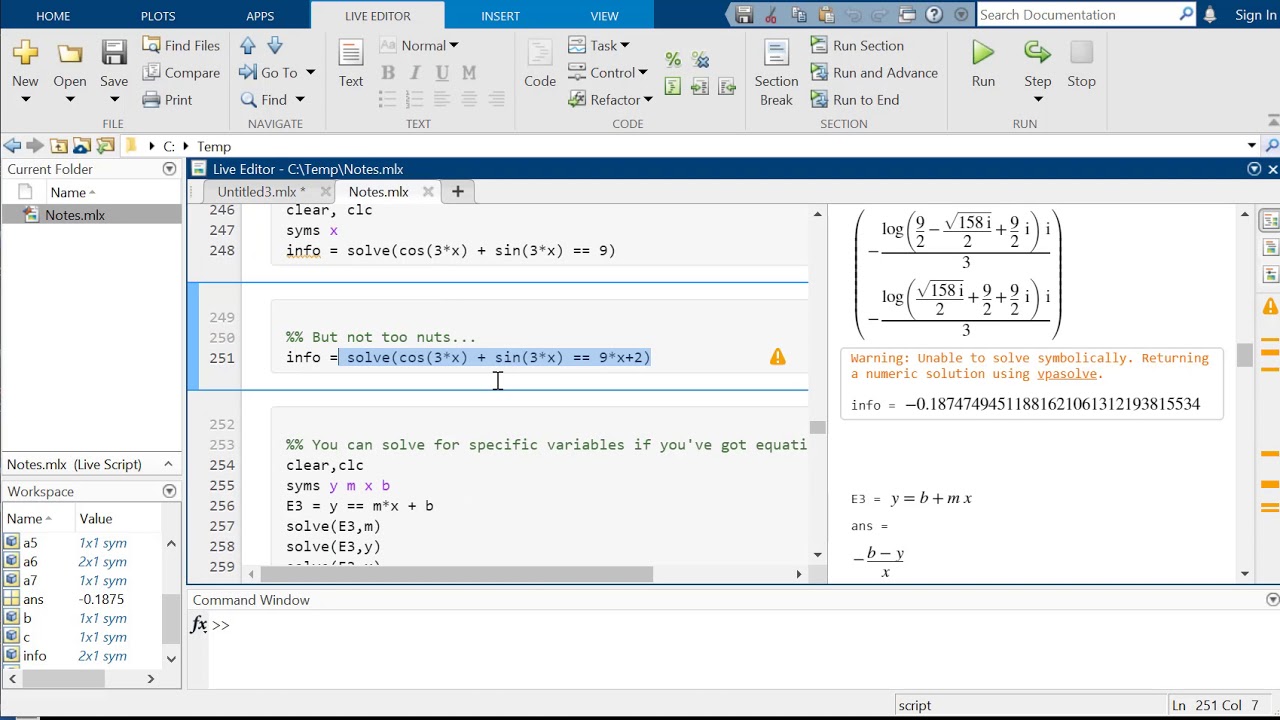
Task: Open the Refactor dropdown
Action: (x=610, y=99)
